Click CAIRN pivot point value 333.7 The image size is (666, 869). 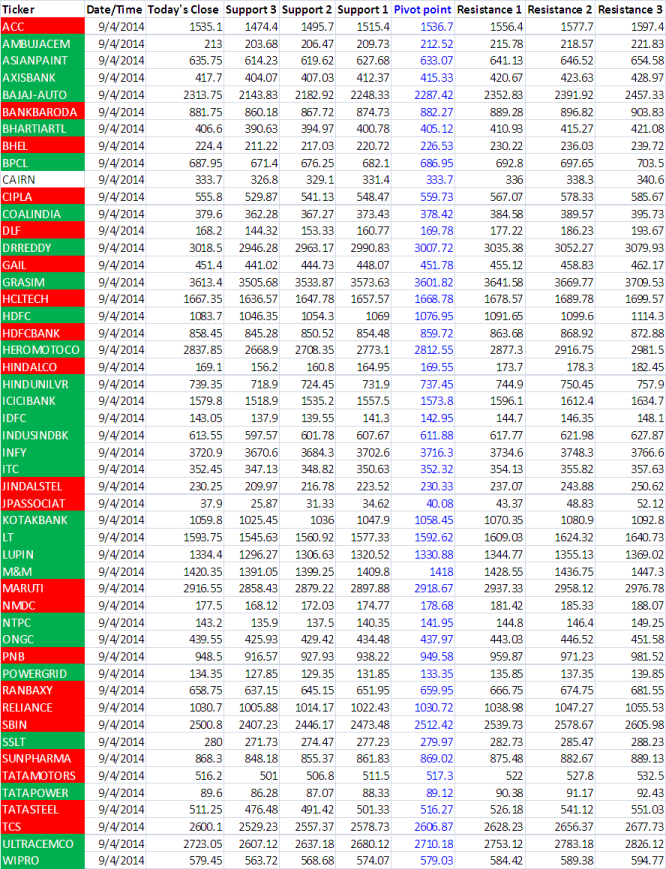pos(439,180)
